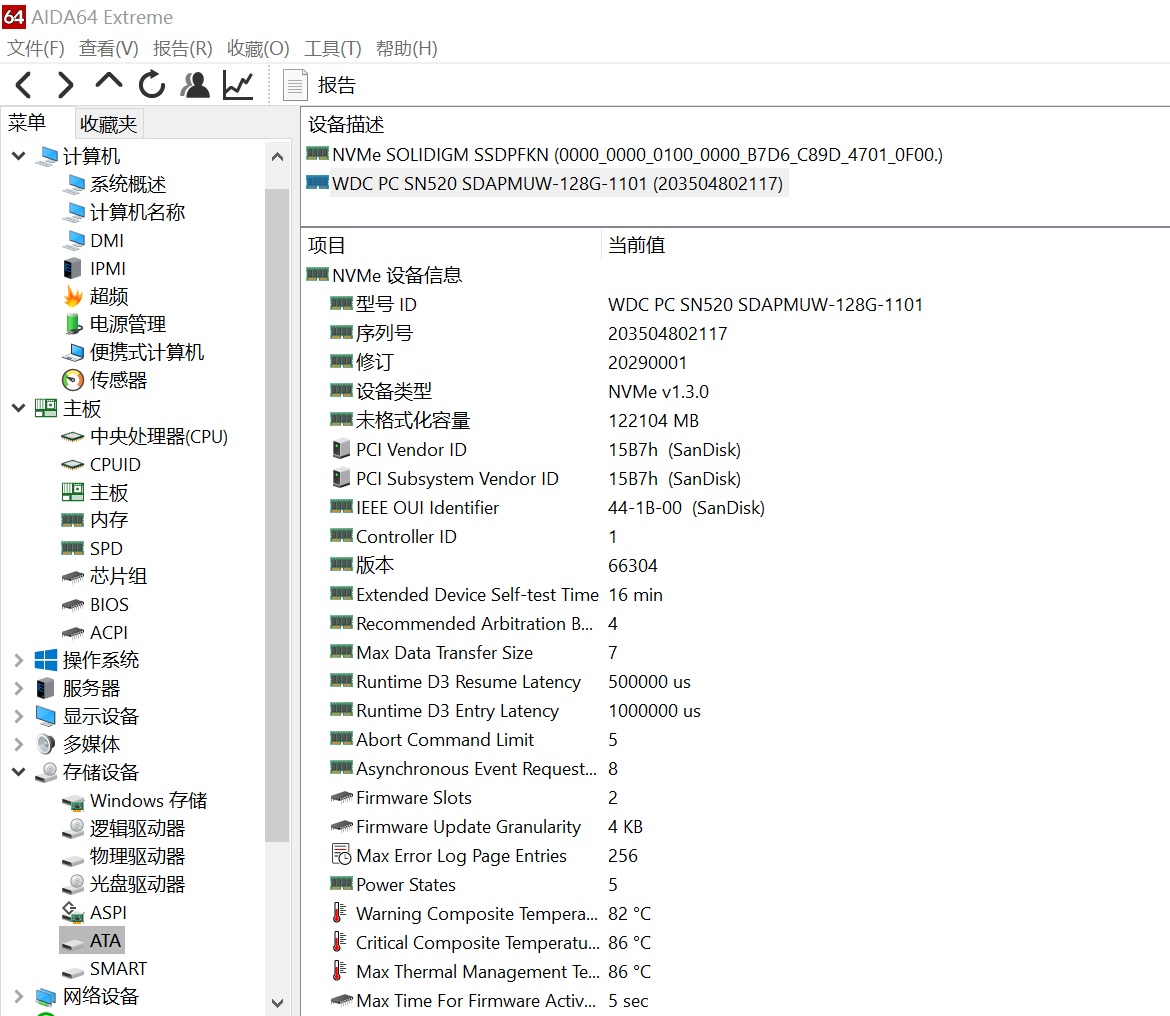Refresh the current page with the reload icon

[x=152, y=84]
